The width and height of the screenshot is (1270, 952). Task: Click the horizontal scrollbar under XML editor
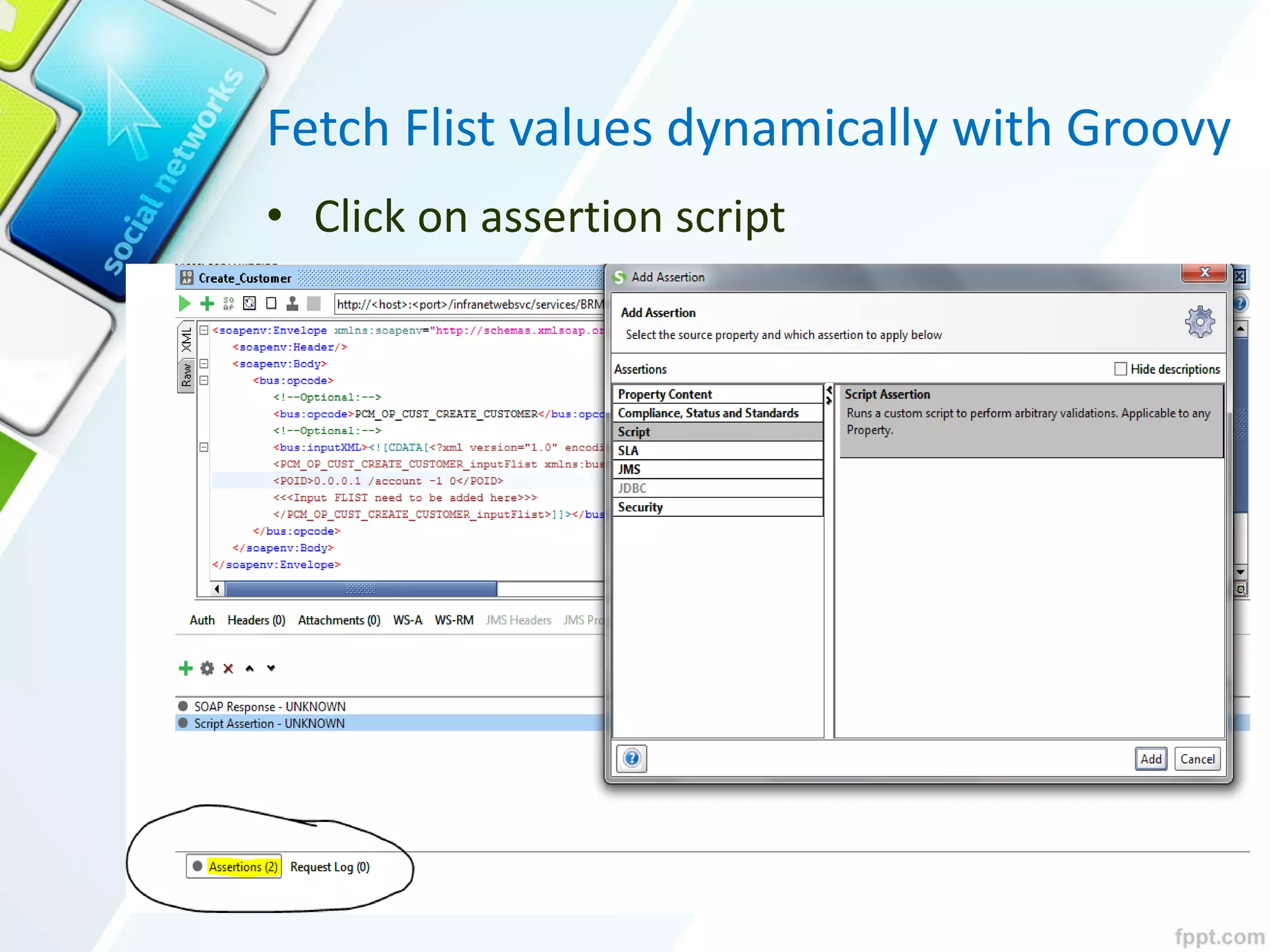pyautogui.click(x=361, y=589)
